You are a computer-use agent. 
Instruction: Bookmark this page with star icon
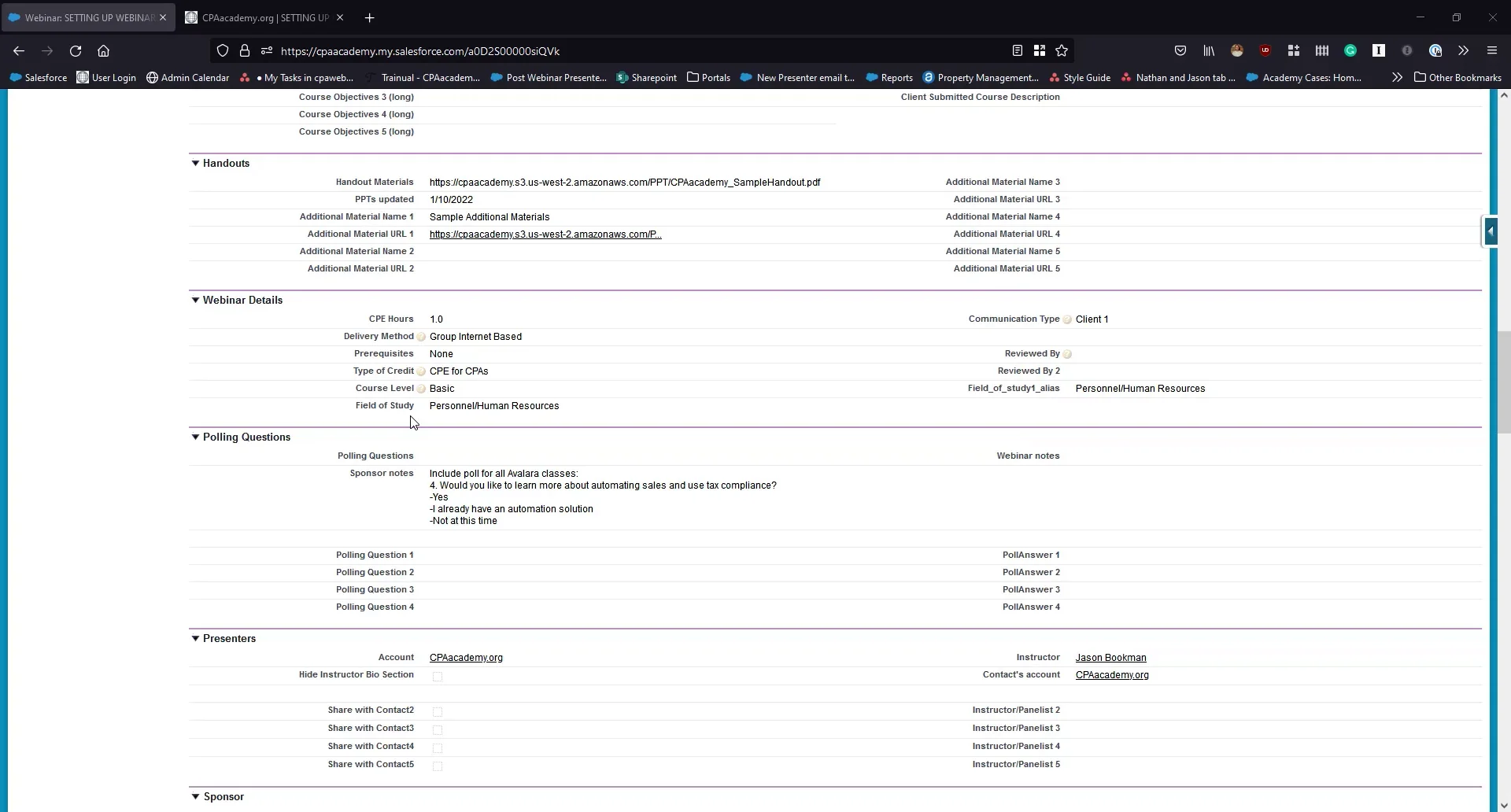tap(1062, 51)
